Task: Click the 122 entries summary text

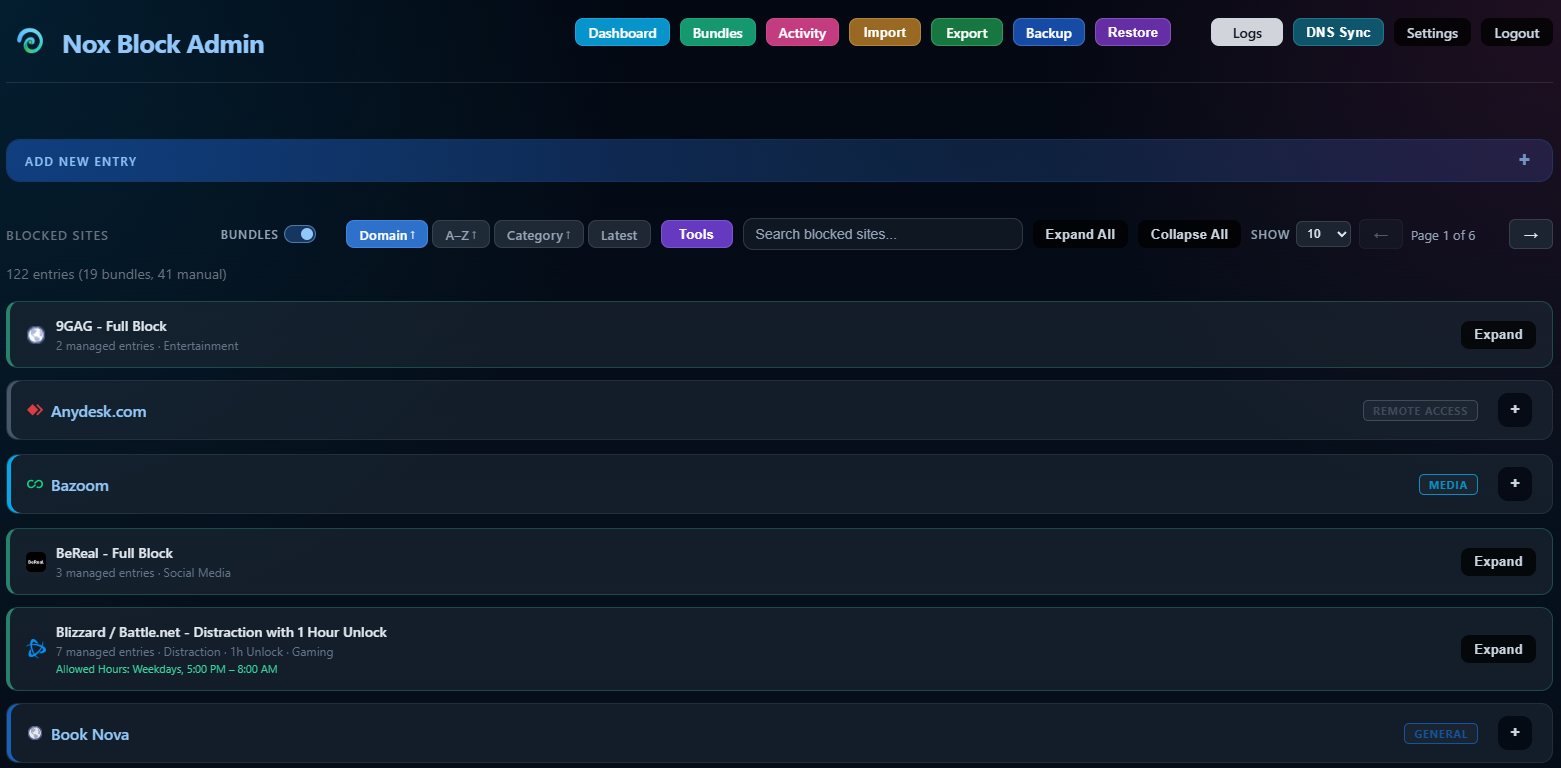Action: tap(116, 274)
